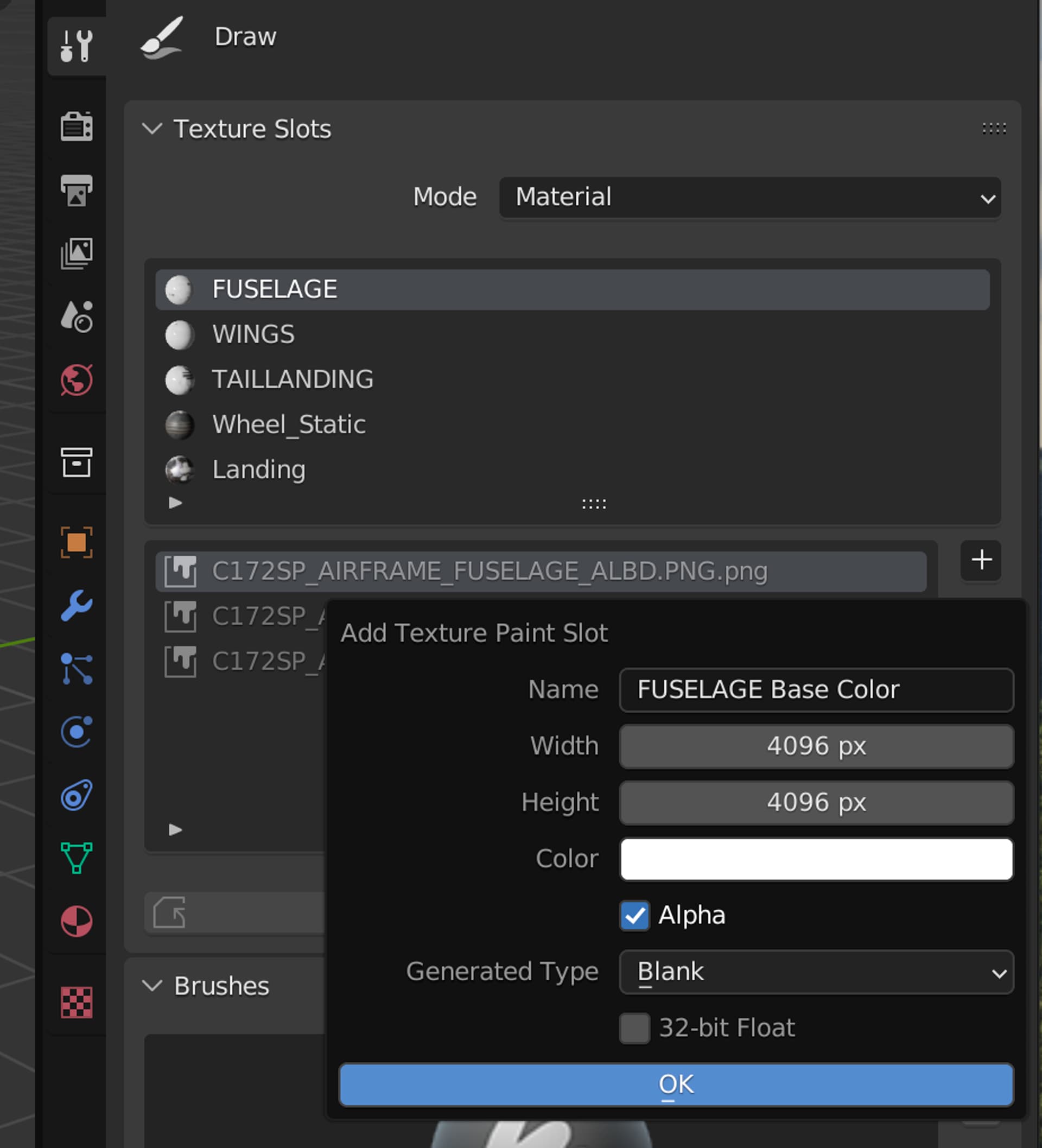Viewport: 1042px width, 1148px height.
Task: Enable the 32-bit Float checkbox
Action: coord(635,1029)
